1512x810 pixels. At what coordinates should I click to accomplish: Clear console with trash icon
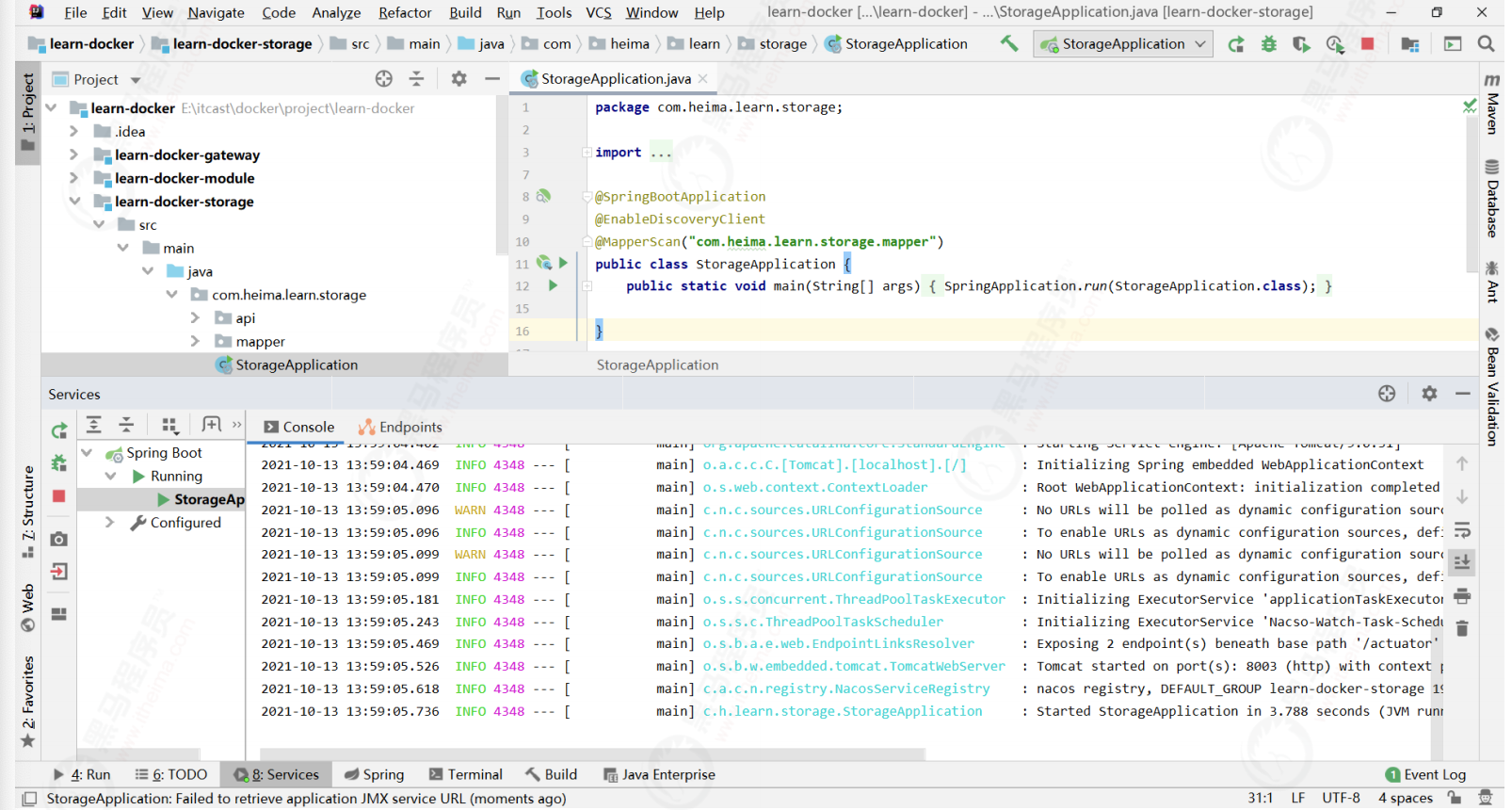(x=1462, y=628)
